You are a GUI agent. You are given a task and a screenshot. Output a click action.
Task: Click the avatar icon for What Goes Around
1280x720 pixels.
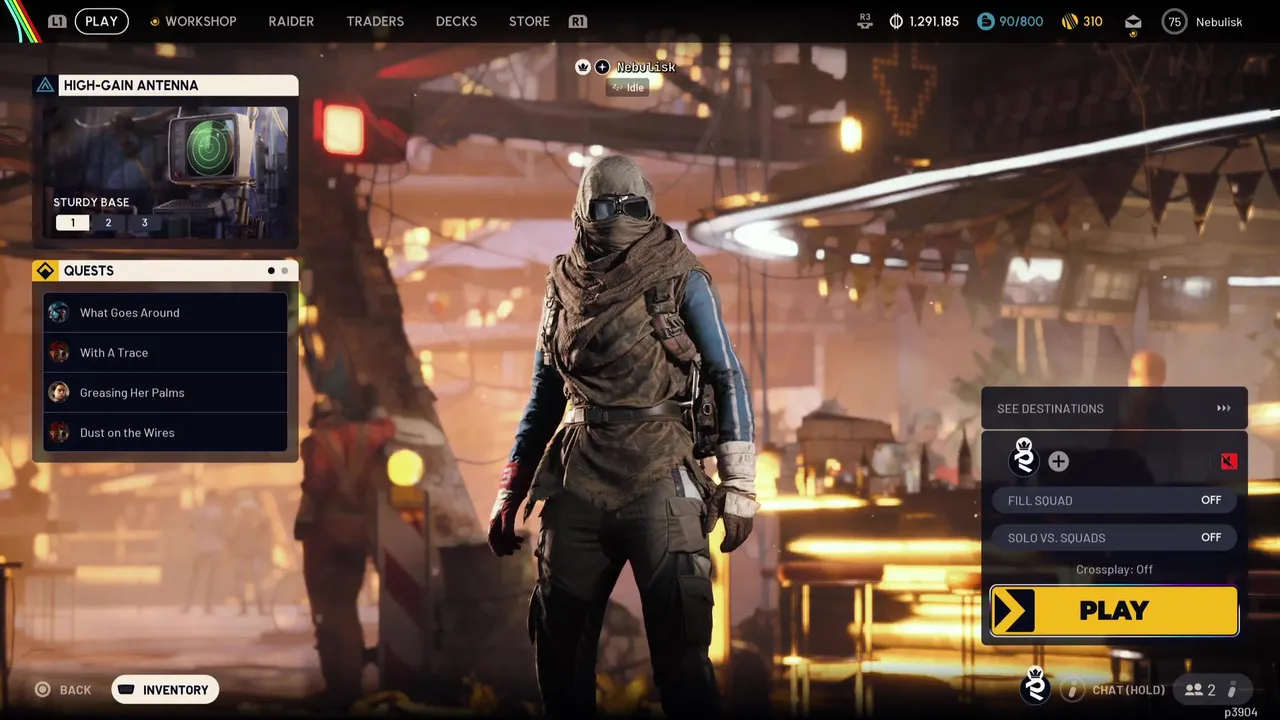[x=59, y=312]
